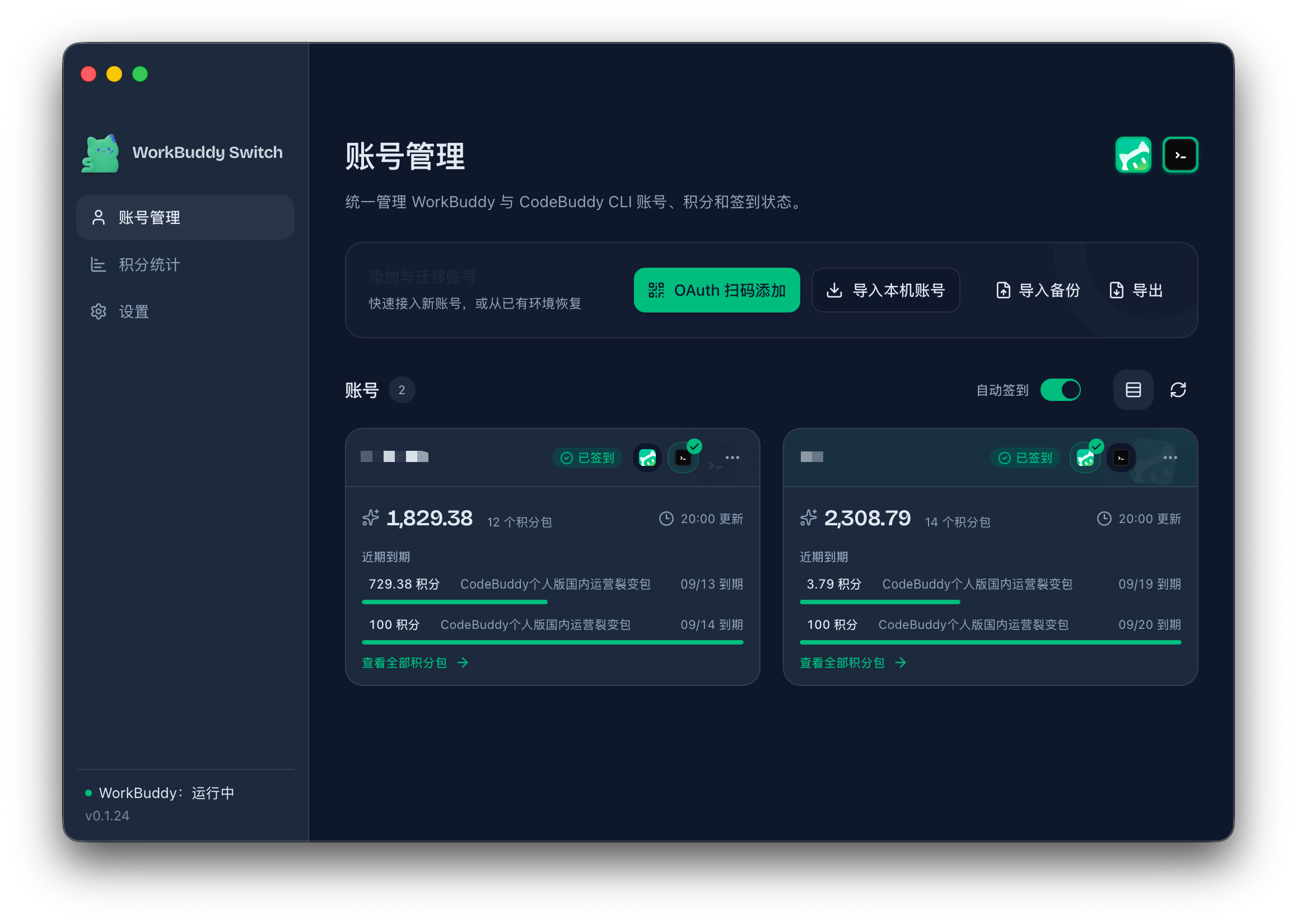1297x924 pixels.
Task: Click the WorkBuddy Switch cat logo in the sidebar
Action: coord(100,152)
